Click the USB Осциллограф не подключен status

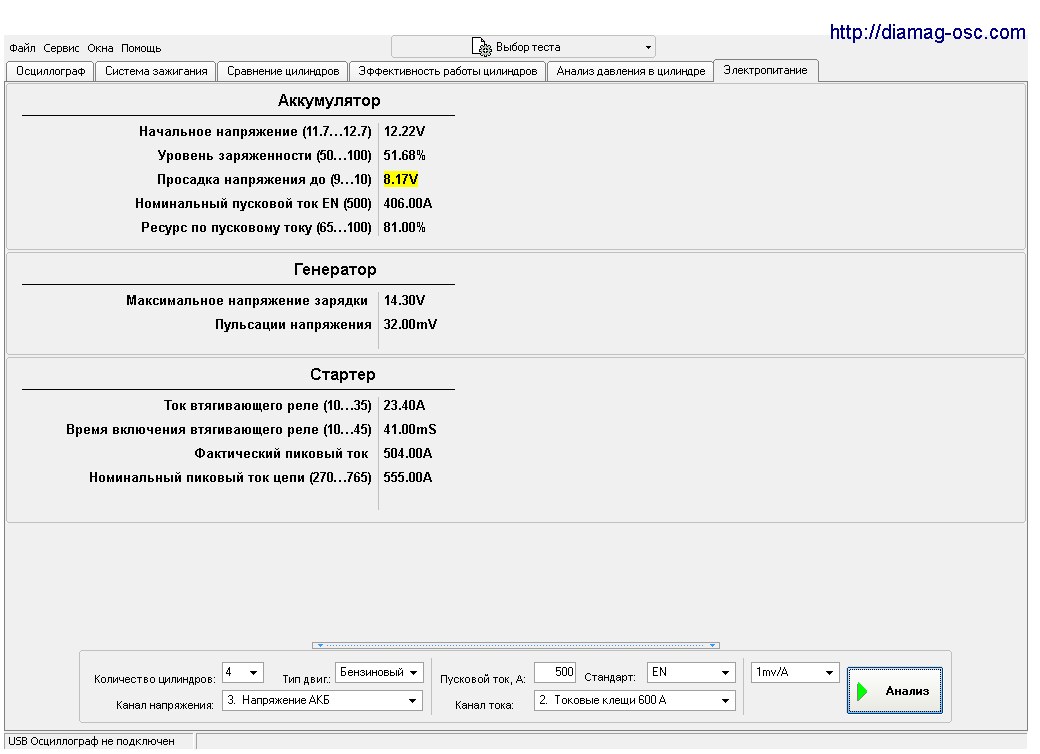point(92,741)
